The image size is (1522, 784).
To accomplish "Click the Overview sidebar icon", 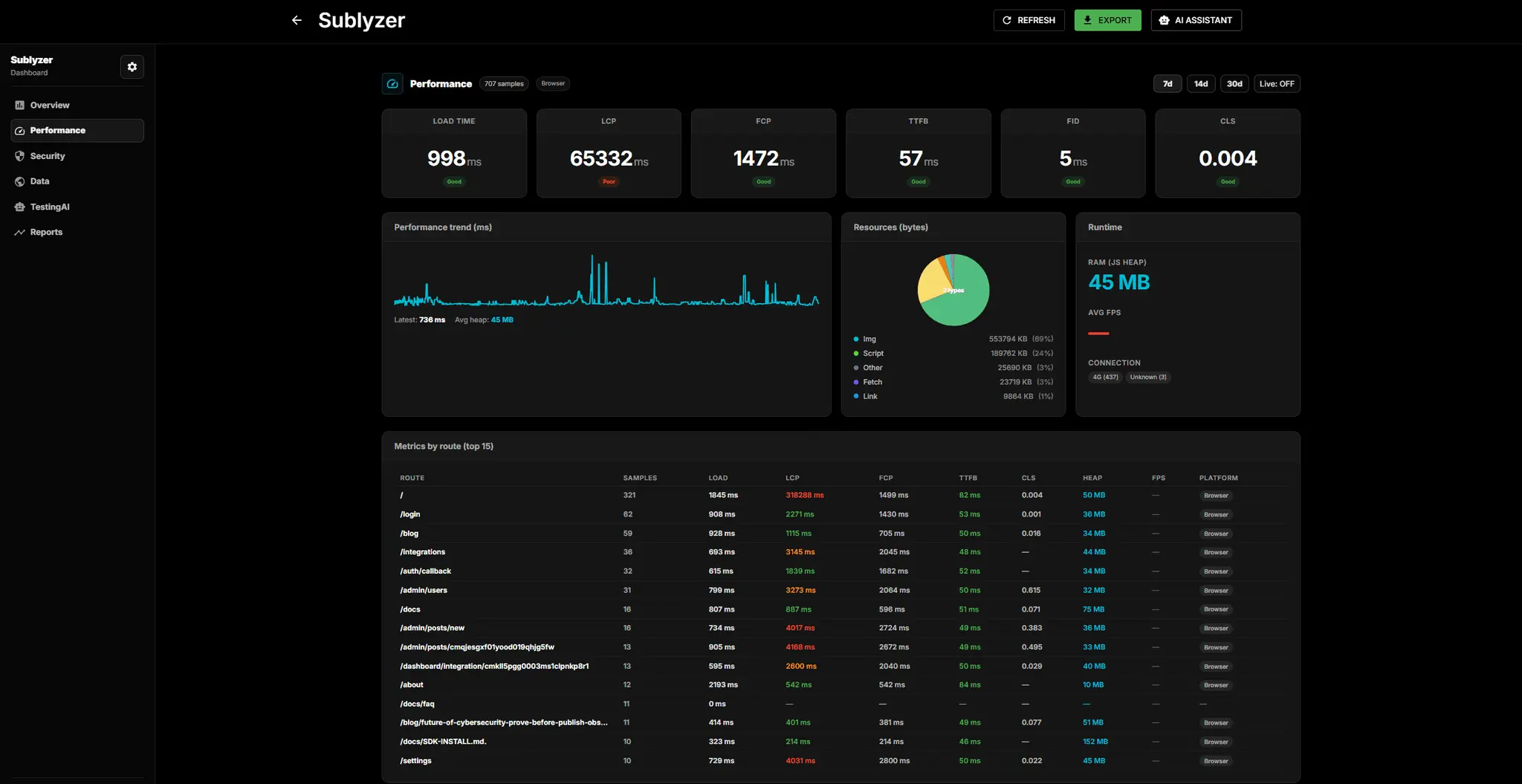I will click(20, 106).
